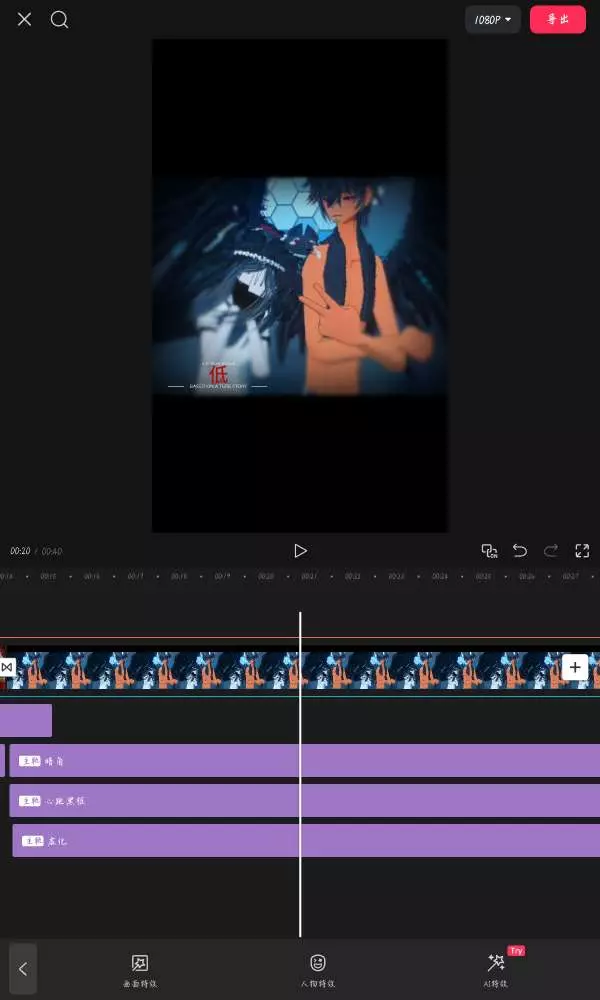
Task: Tap the red 导出 export button
Action: (x=558, y=20)
